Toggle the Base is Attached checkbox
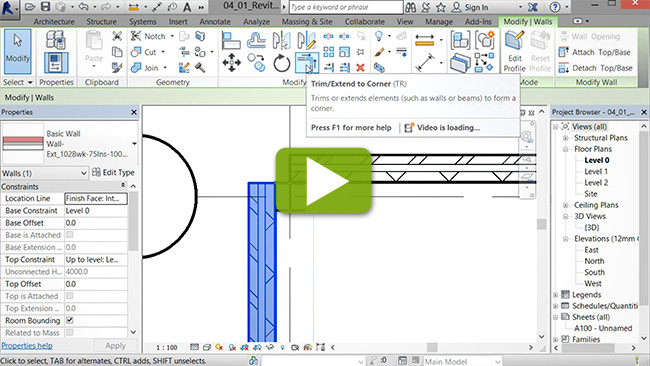Image resolution: width=650 pixels, height=366 pixels. [70, 235]
